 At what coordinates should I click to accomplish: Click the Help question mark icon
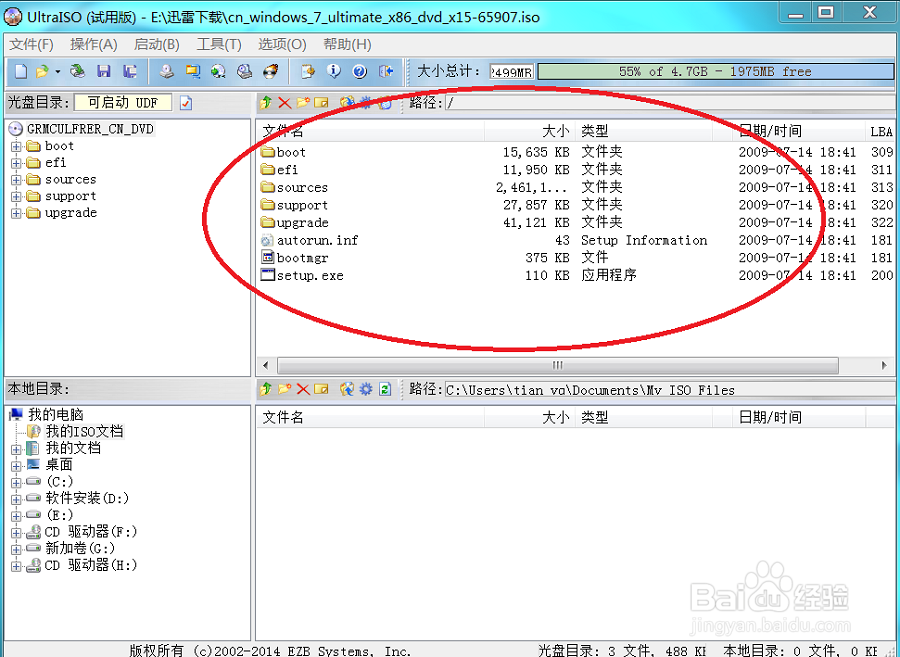[x=359, y=71]
